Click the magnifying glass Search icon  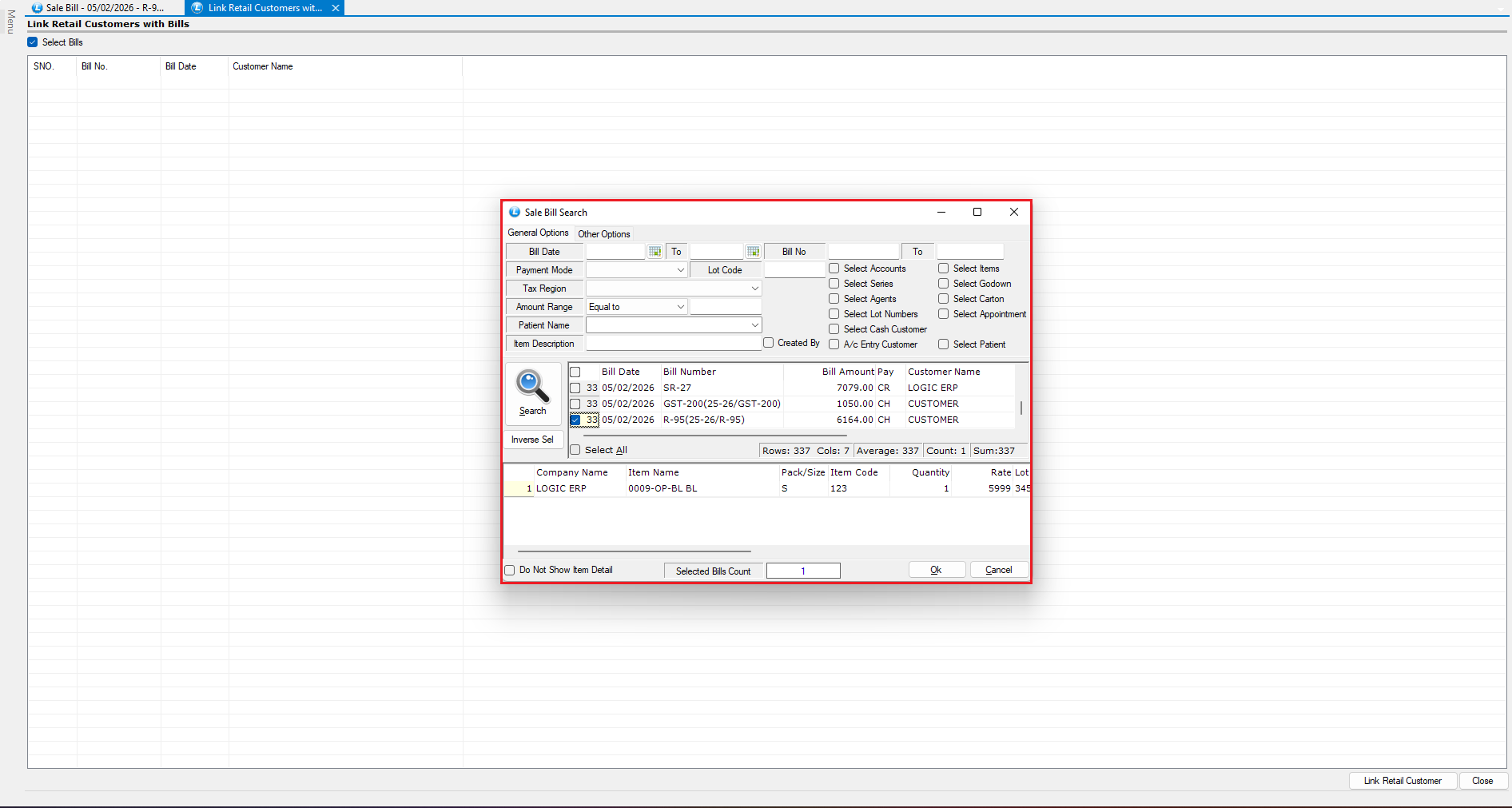coord(532,386)
